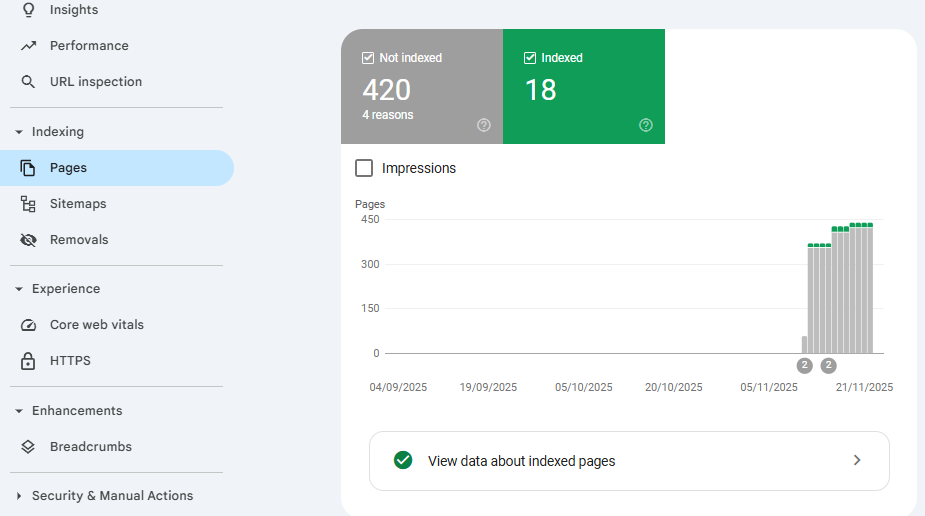Click the URL inspection magnifier icon
Image resolution: width=925 pixels, height=516 pixels.
click(28, 82)
